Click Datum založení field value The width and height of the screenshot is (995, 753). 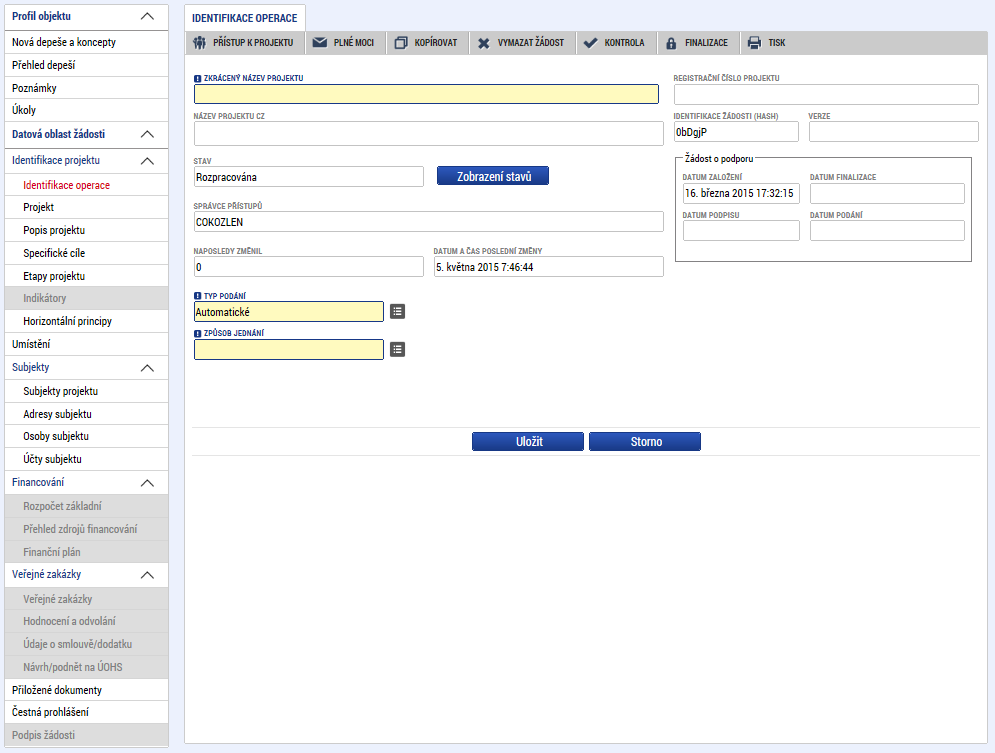coord(741,193)
